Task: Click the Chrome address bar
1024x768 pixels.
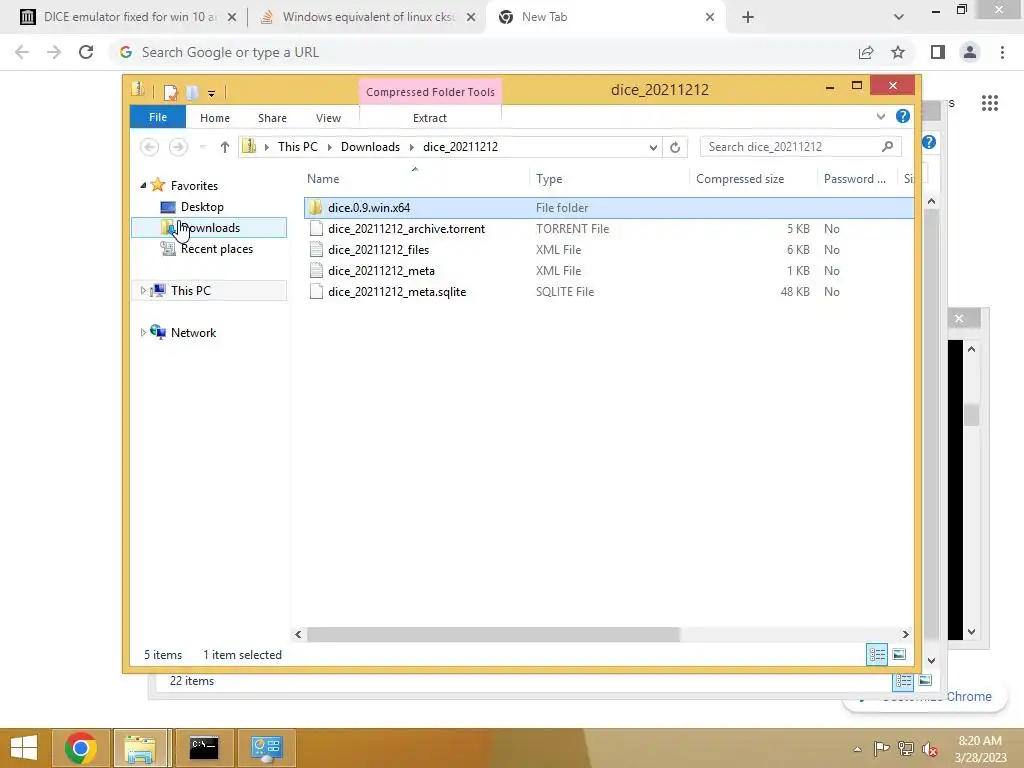Action: [x=483, y=52]
